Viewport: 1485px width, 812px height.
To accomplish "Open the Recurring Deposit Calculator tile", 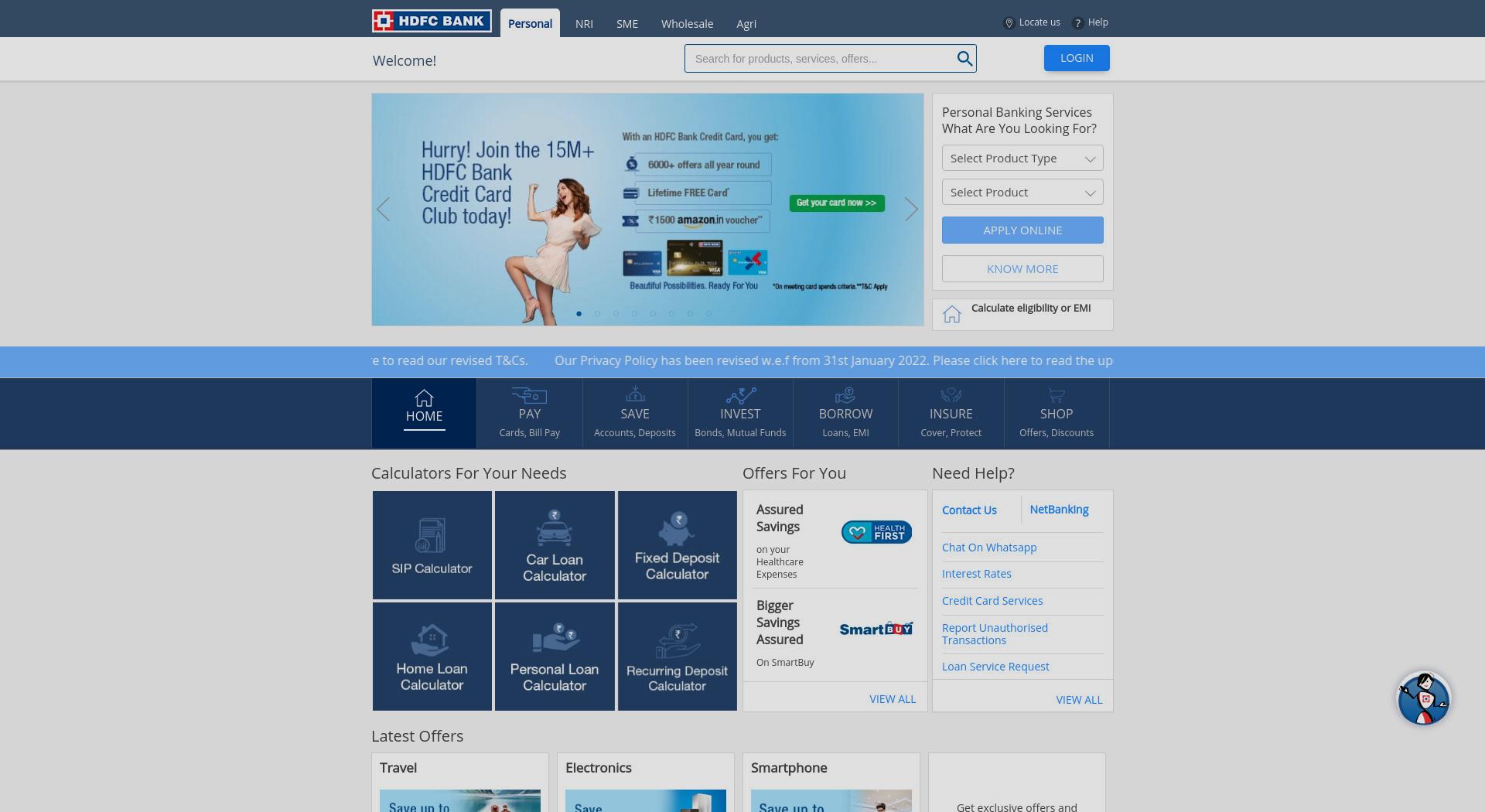I will pos(677,657).
